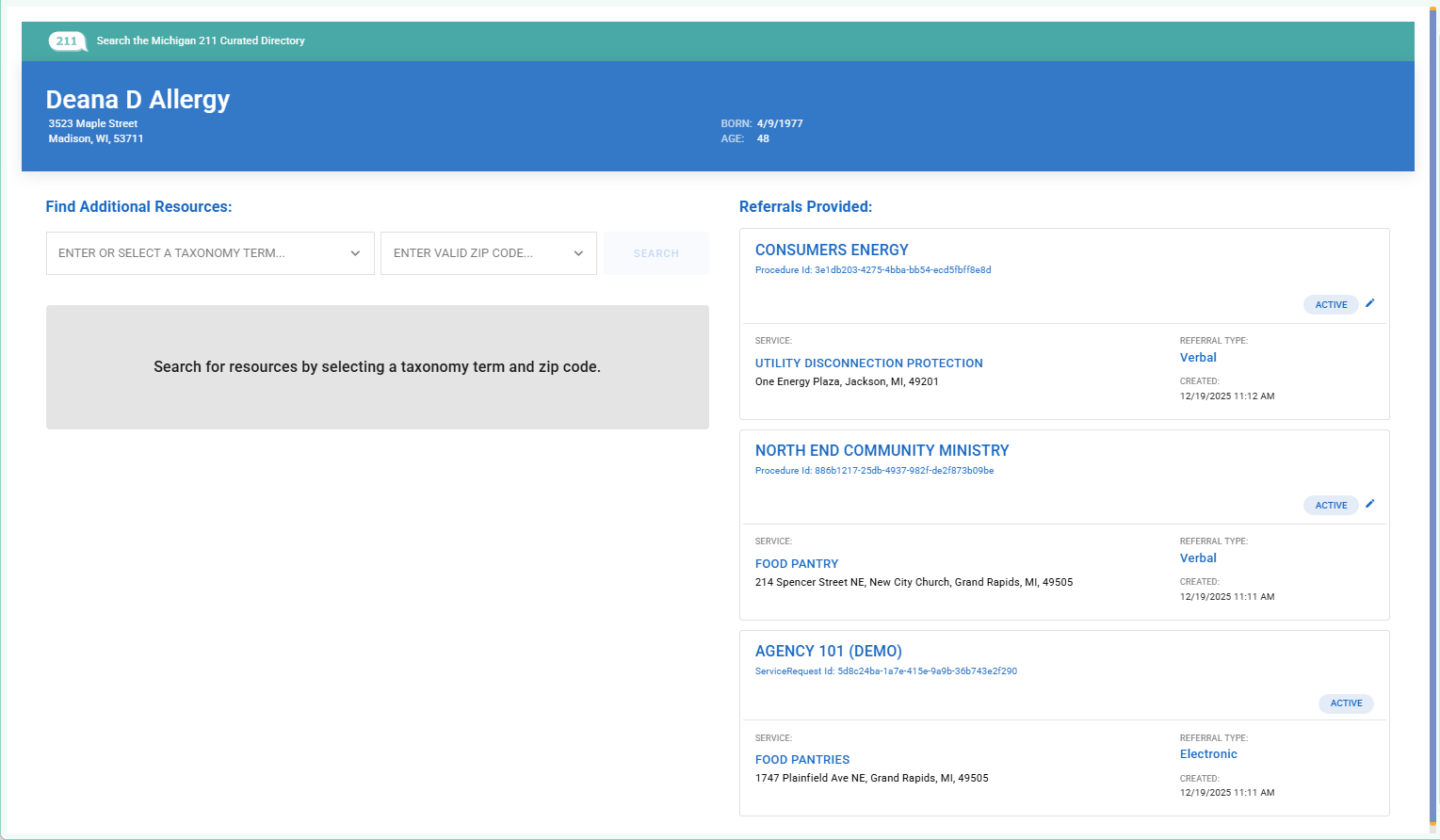Viewport: 1440px width, 840px height.
Task: Click Active status chip on Agency 101
Action: point(1346,703)
